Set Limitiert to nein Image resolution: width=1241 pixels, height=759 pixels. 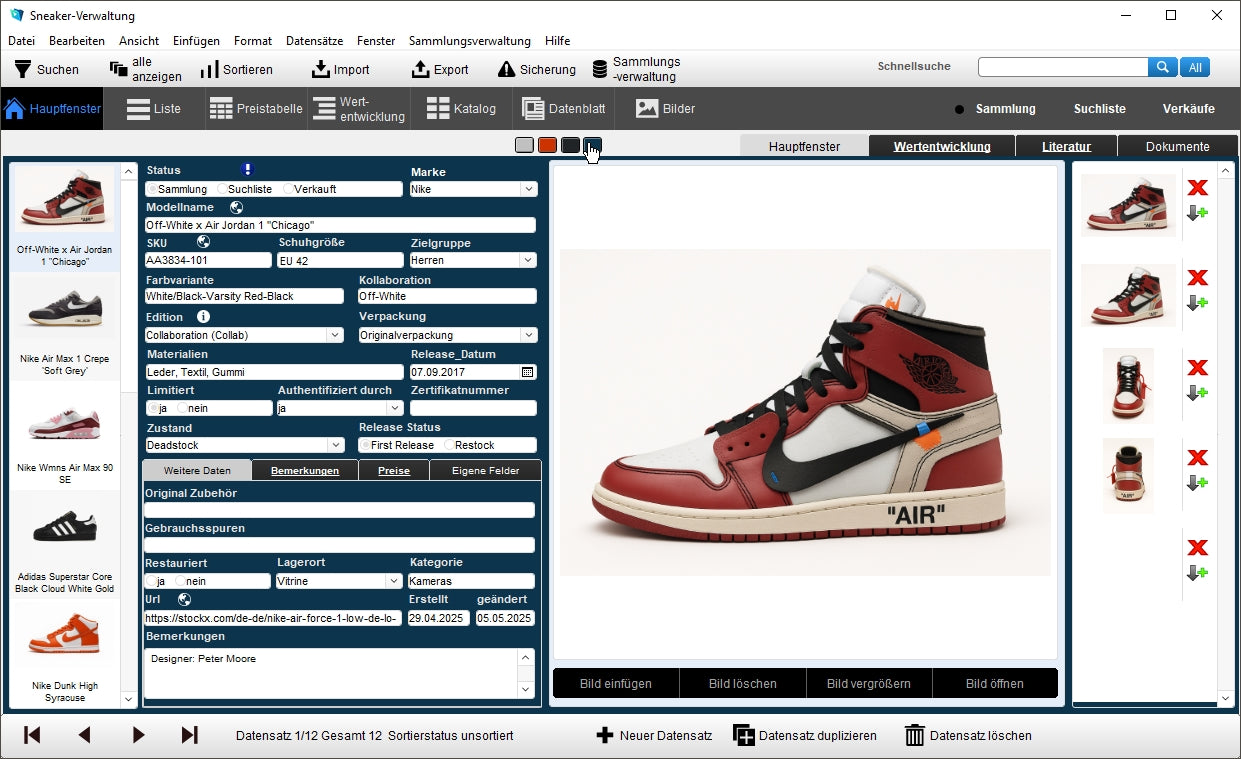point(182,408)
